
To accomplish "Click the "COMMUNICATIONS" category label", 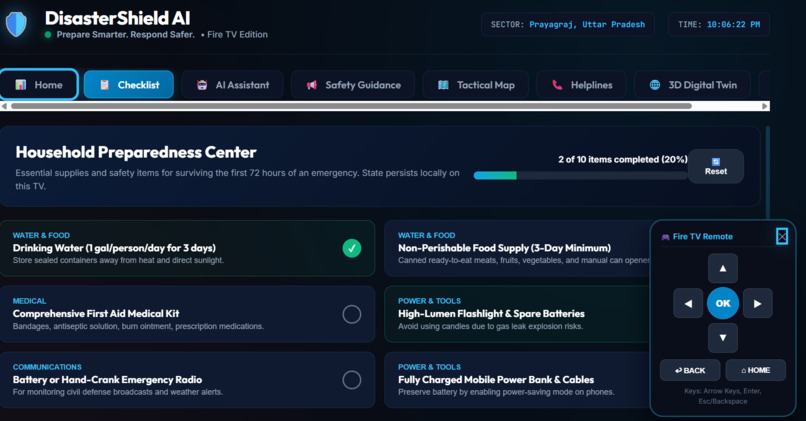I will click(47, 367).
